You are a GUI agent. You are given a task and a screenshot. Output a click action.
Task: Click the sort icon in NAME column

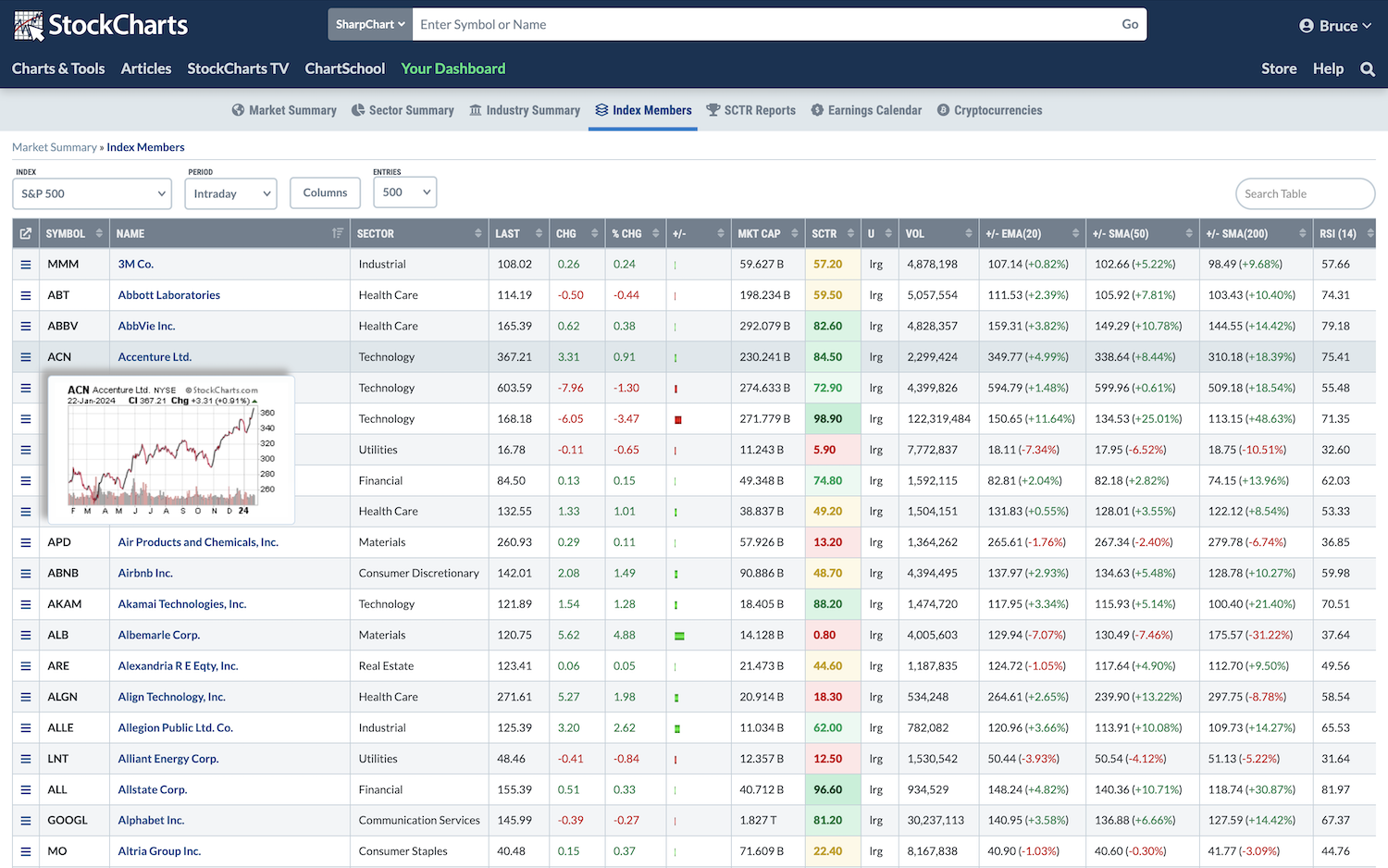pyautogui.click(x=337, y=234)
